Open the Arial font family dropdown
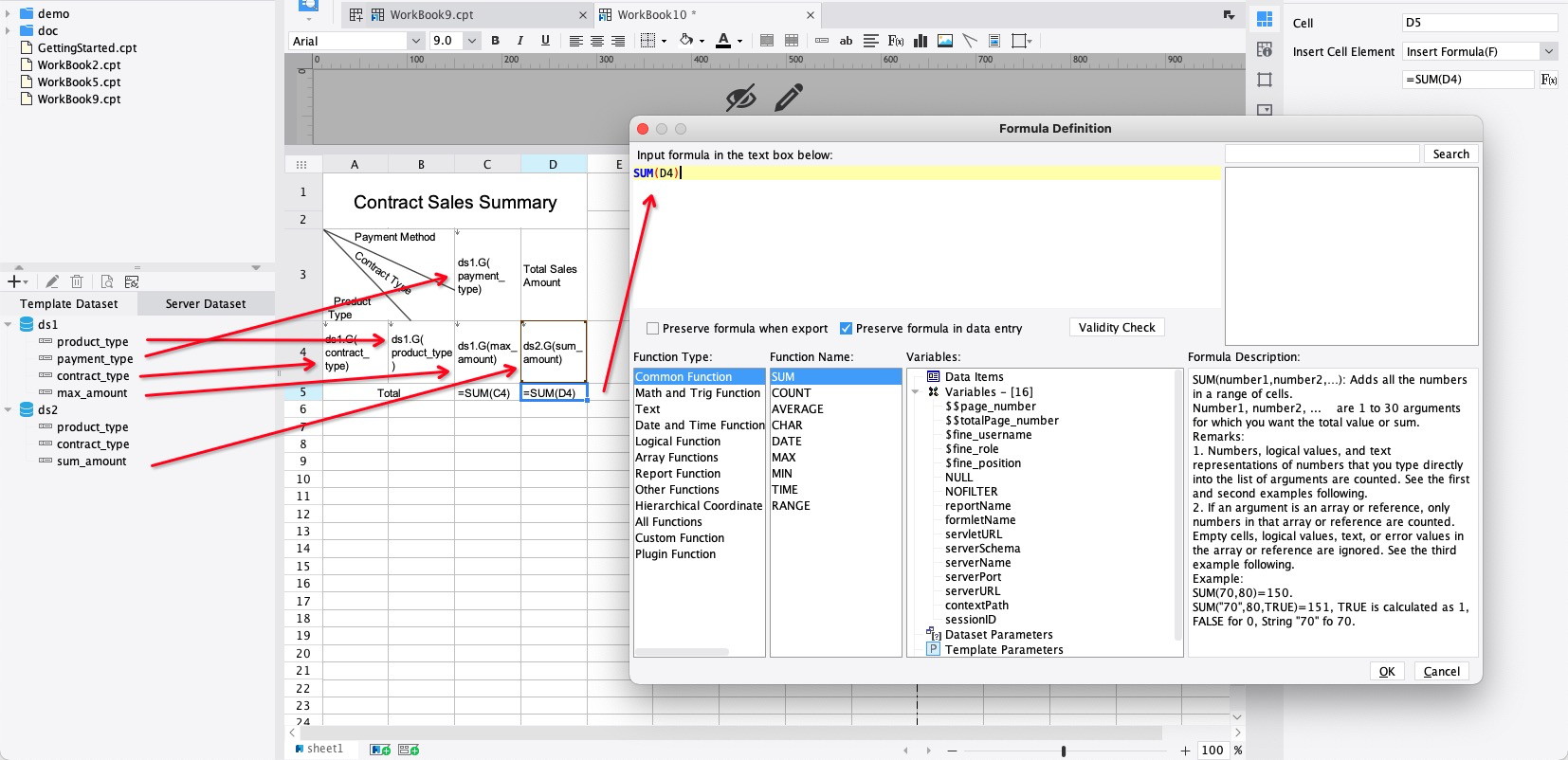The height and width of the screenshot is (760, 1568). 415,41
